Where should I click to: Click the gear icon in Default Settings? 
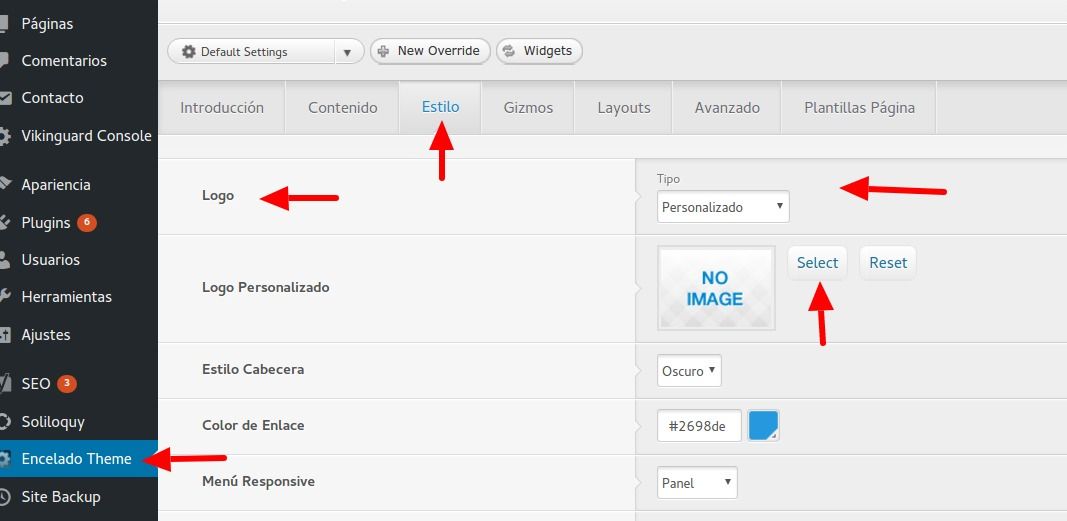[188, 52]
